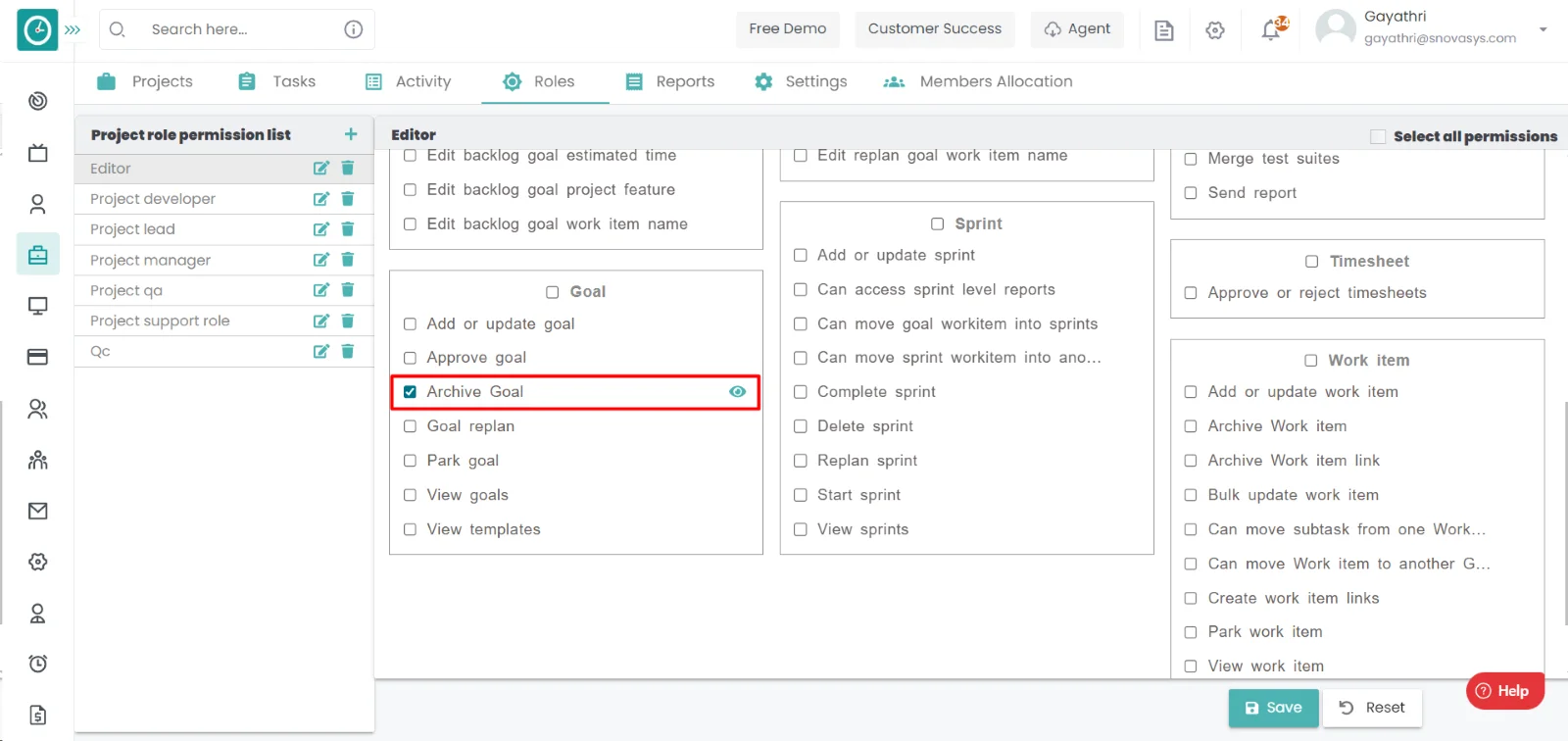Delete the Project support role

pos(347,321)
